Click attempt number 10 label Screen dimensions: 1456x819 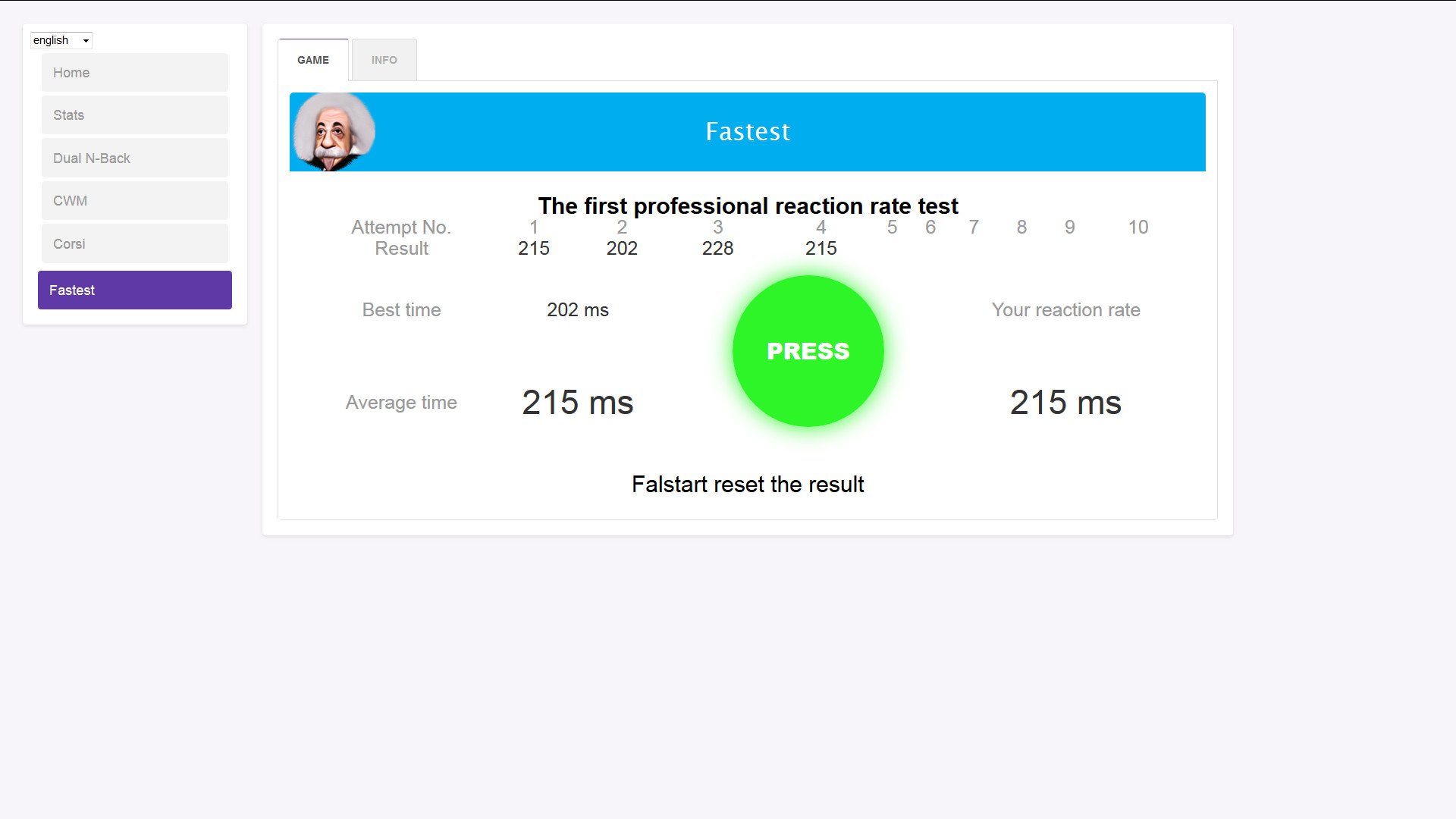tap(1137, 227)
